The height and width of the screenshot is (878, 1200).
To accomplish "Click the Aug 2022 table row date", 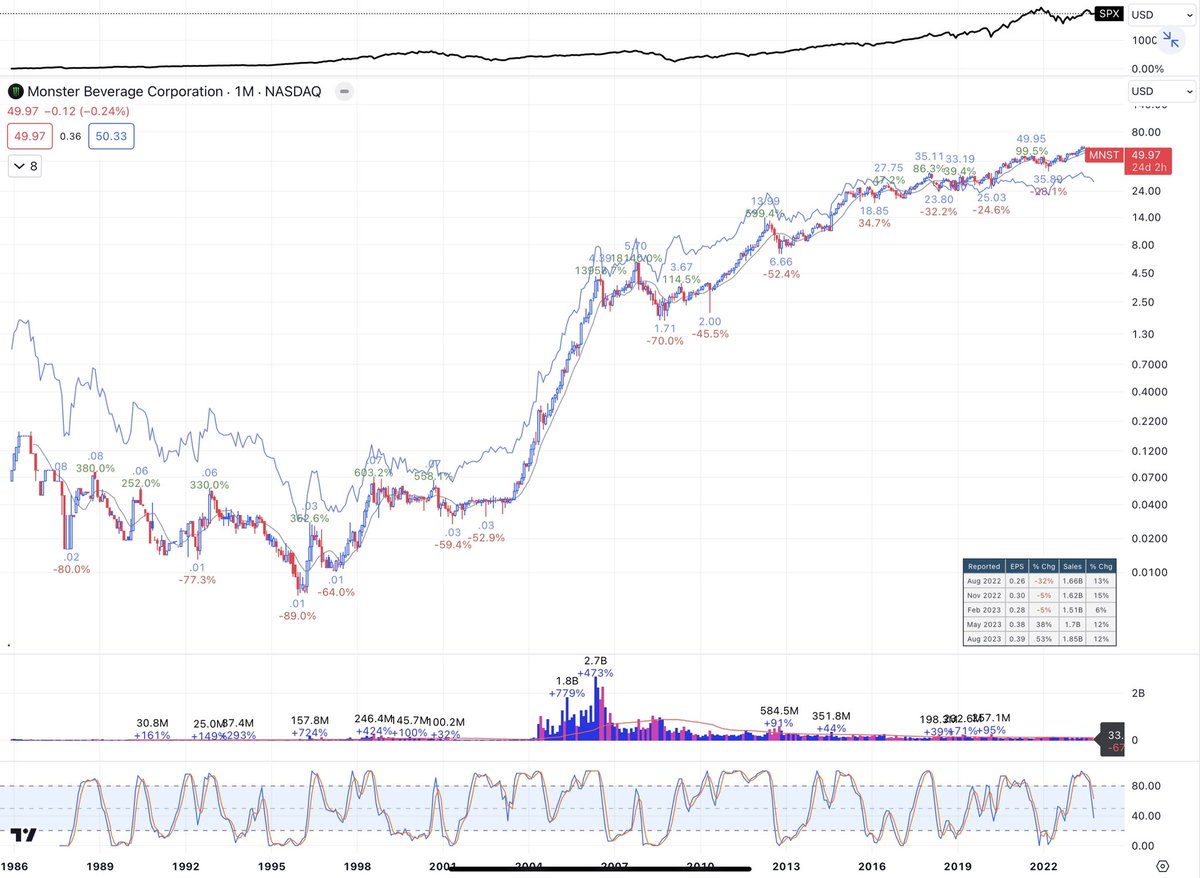I will pyautogui.click(x=984, y=581).
